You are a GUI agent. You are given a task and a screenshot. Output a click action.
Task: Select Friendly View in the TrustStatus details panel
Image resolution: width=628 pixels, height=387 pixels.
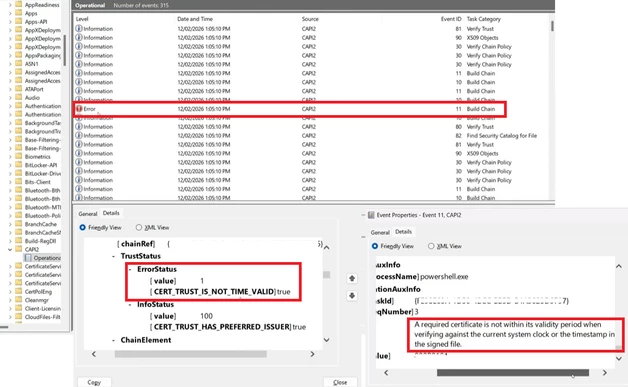tap(83, 227)
